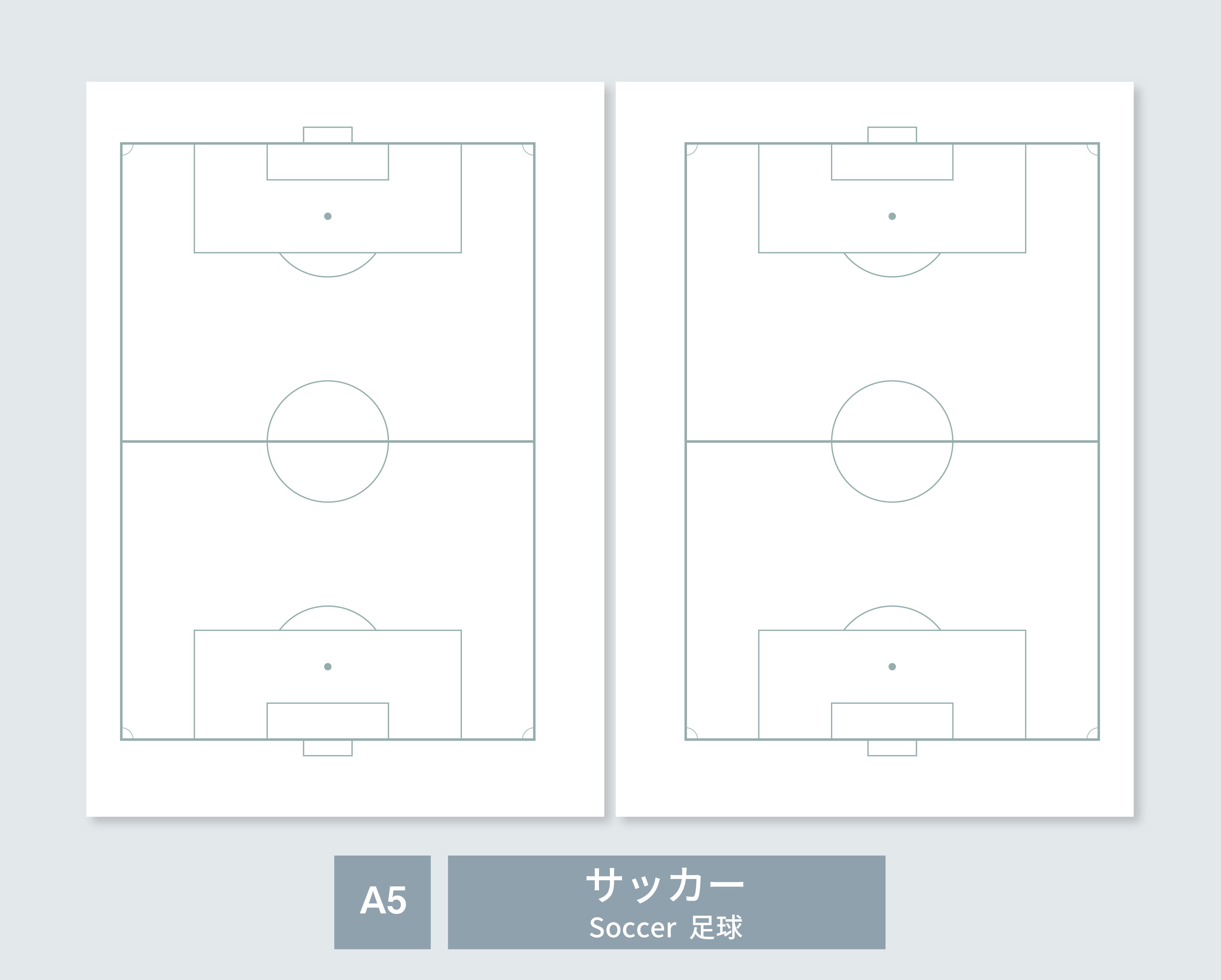Click the right field's bottom penalty spot
This screenshot has width=1221, height=980.
(x=892, y=666)
